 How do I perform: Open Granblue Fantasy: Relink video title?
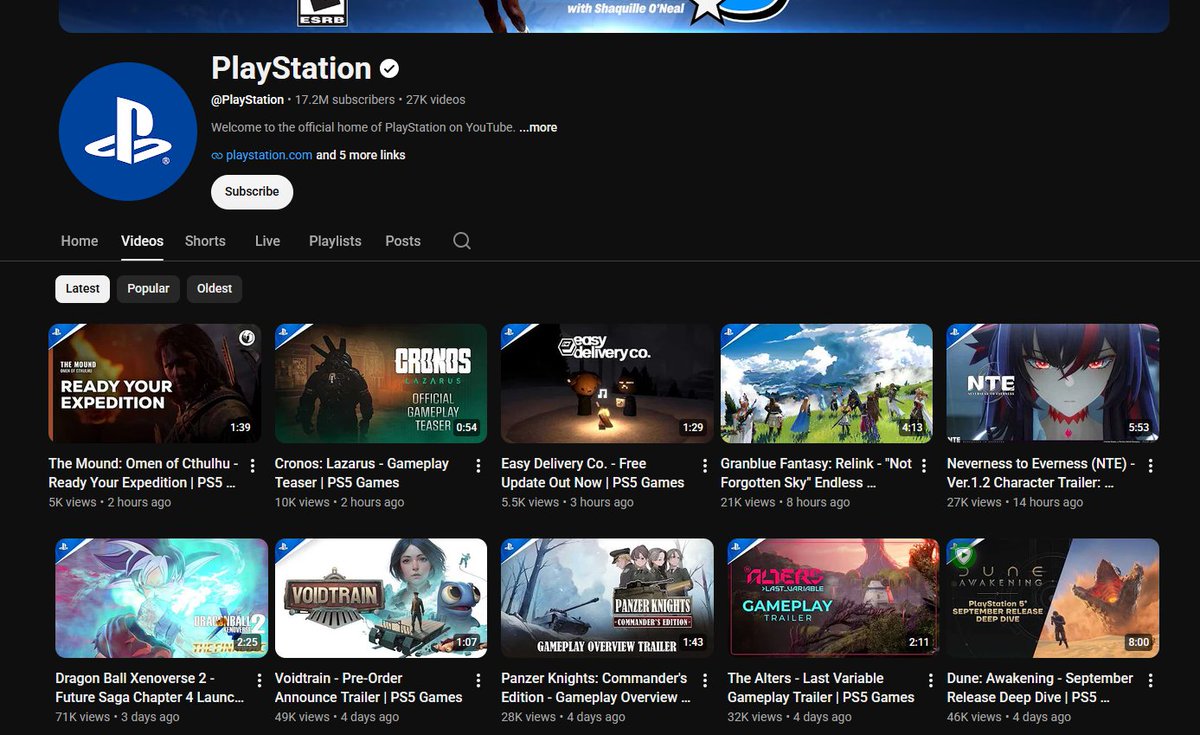(x=816, y=473)
